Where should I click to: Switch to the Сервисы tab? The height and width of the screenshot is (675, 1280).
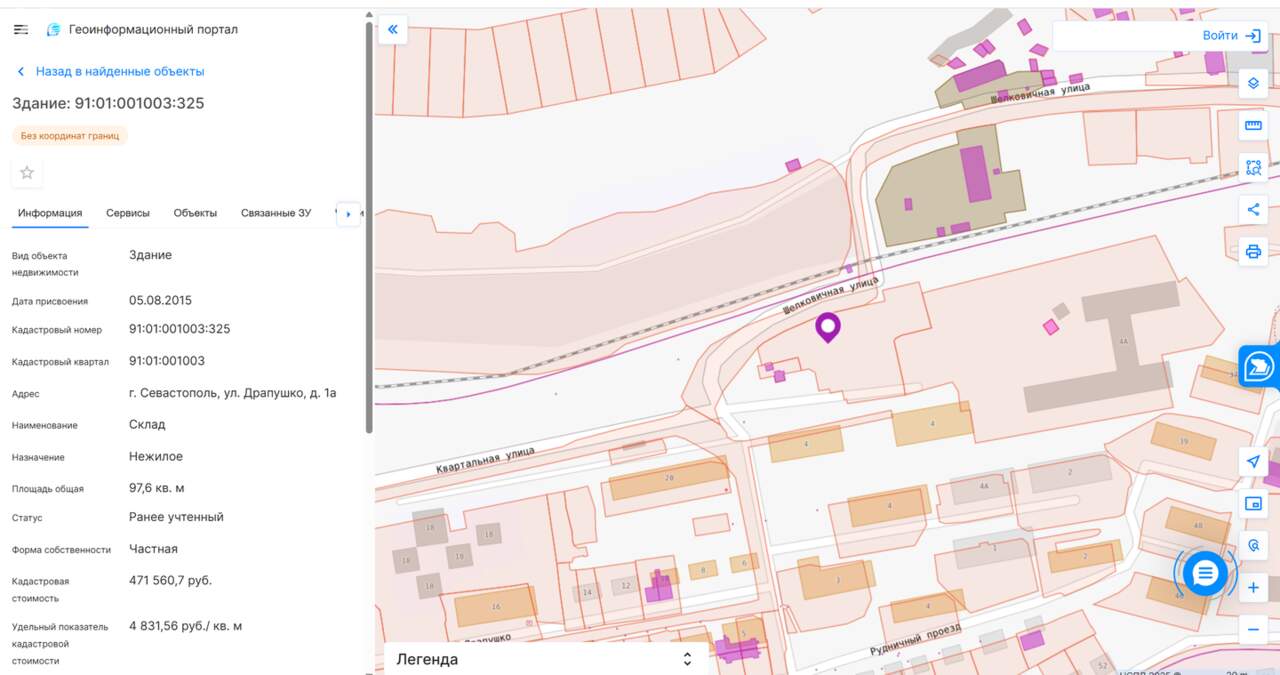click(128, 213)
